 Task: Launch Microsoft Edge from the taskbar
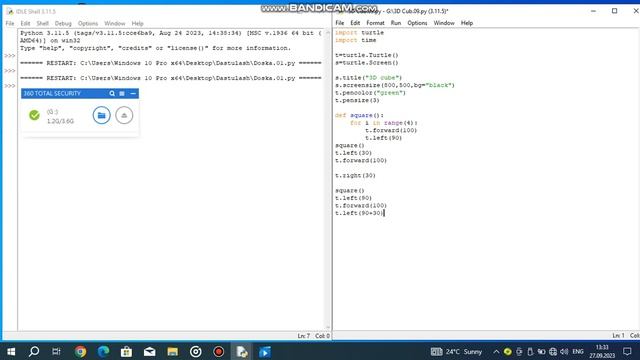pos(103,351)
